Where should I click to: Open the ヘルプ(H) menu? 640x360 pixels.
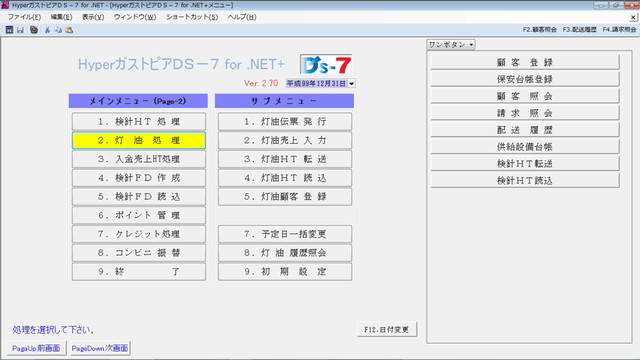point(242,17)
